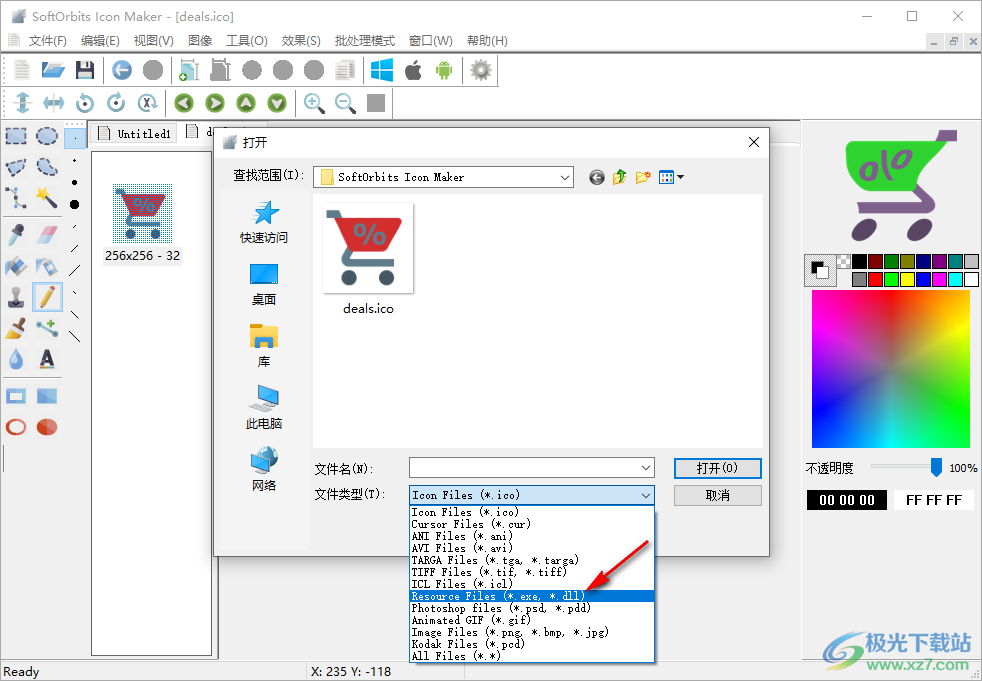Click the zoom out magnifier icon
982x681 pixels.
pyautogui.click(x=345, y=103)
